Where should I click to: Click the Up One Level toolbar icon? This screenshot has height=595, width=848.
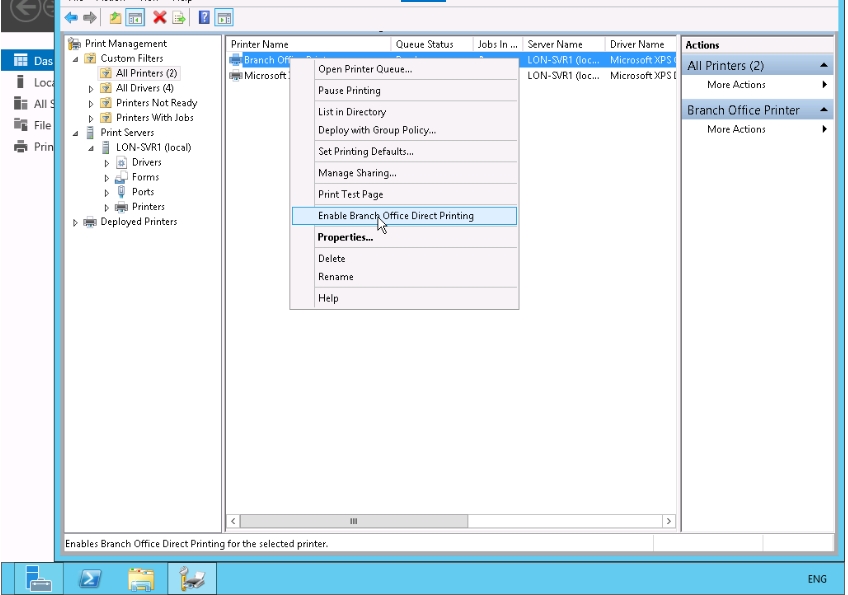[115, 18]
